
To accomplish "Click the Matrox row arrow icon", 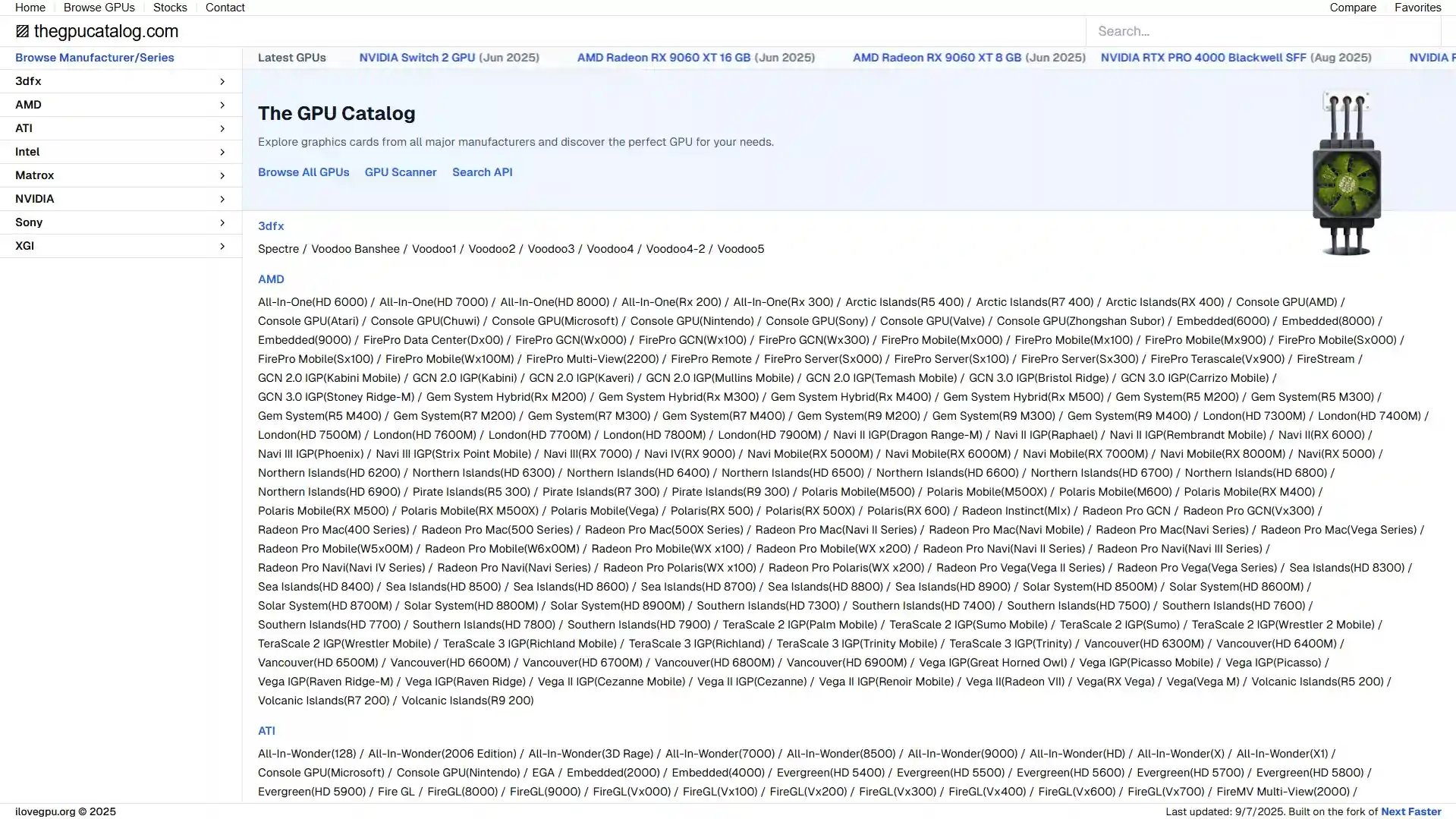I will point(222,175).
